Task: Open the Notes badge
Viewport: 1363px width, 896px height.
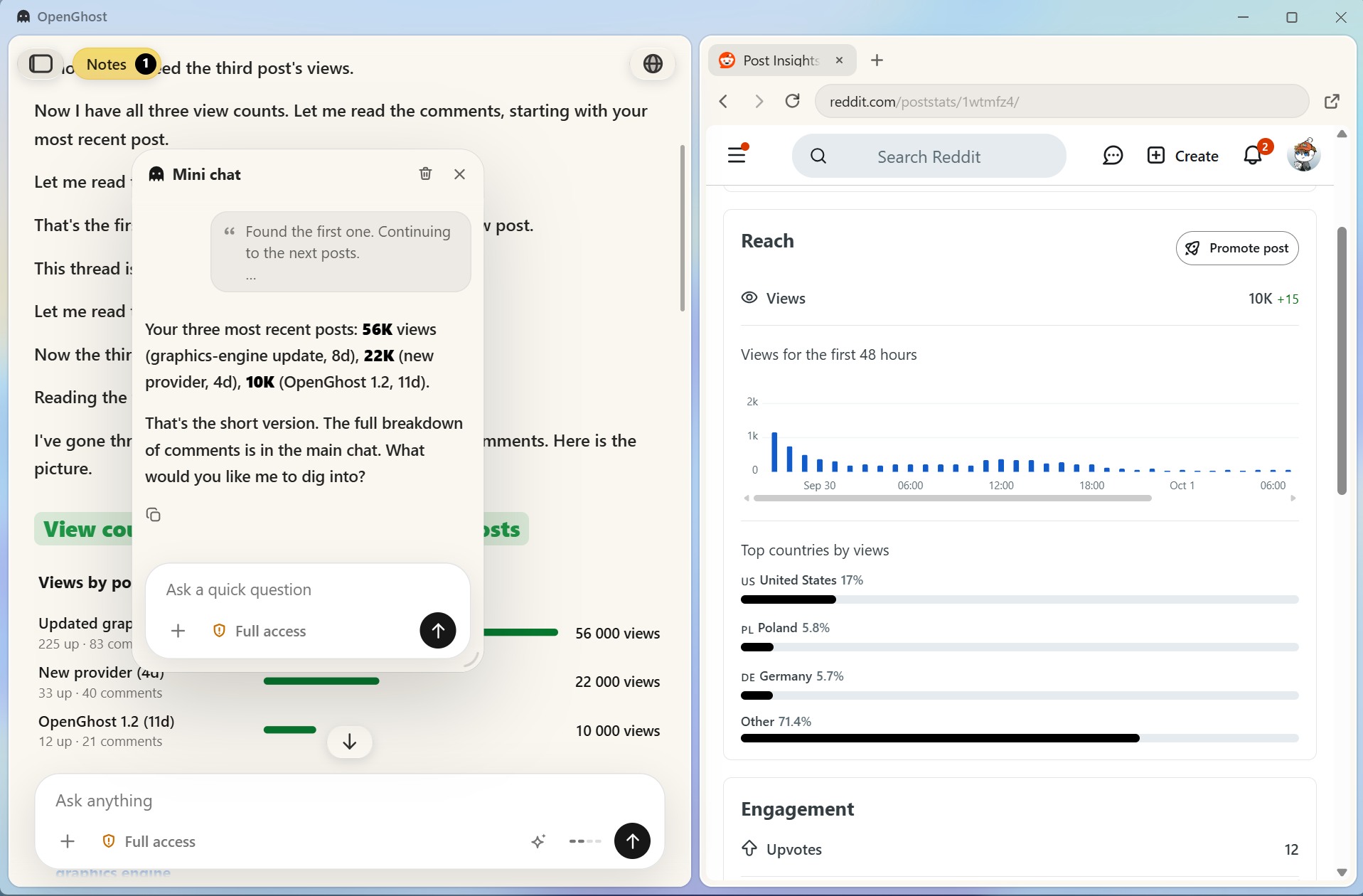Action: click(x=117, y=64)
